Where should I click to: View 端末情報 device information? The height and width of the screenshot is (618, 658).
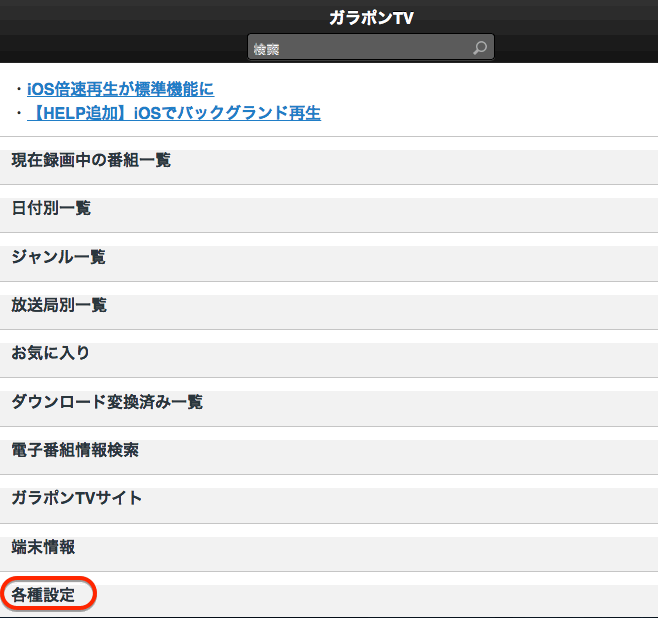pos(43,547)
